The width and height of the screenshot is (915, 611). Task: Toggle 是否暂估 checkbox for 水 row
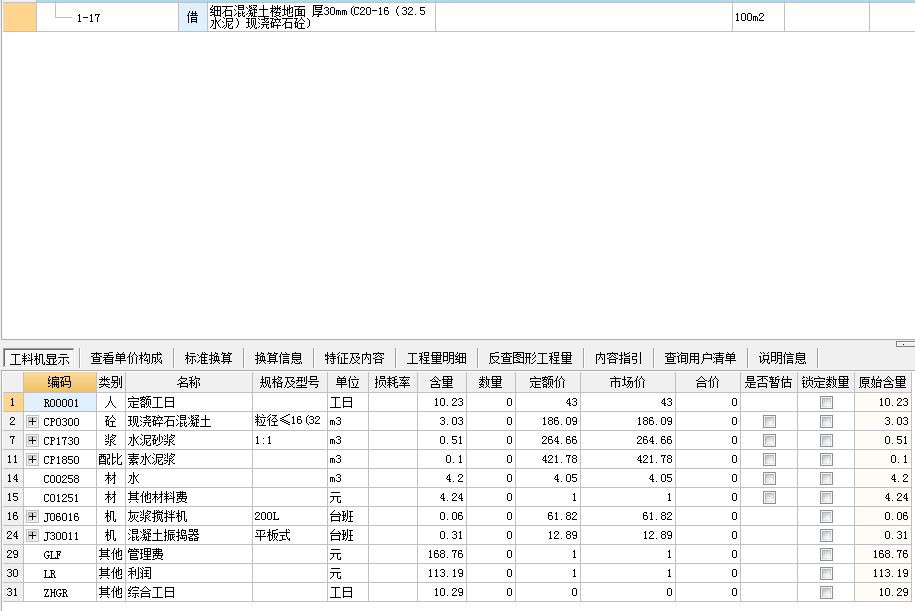click(770, 479)
